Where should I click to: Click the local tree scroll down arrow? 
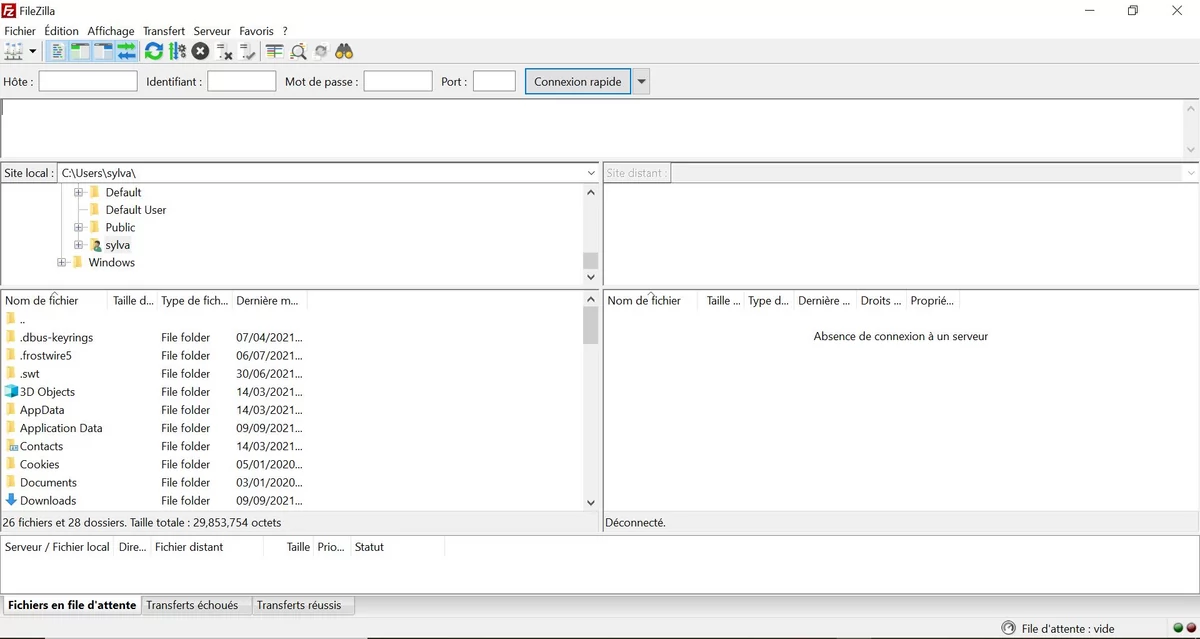pyautogui.click(x=590, y=277)
